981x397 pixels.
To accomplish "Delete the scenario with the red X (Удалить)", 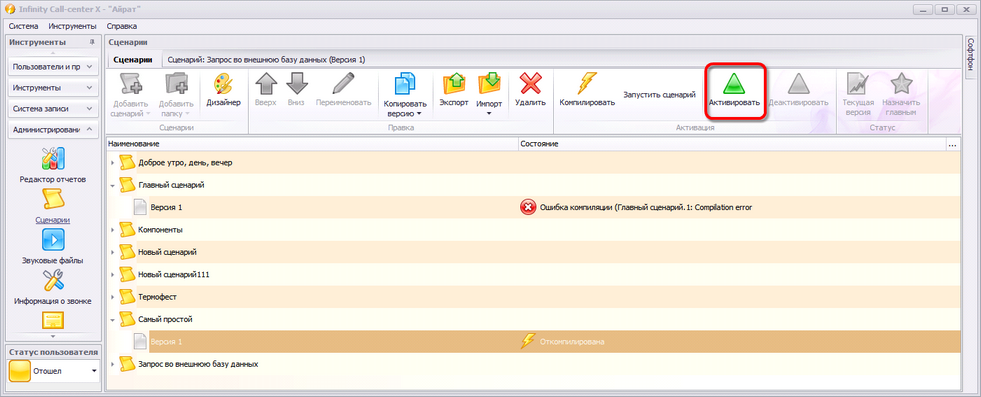I will pyautogui.click(x=531, y=84).
